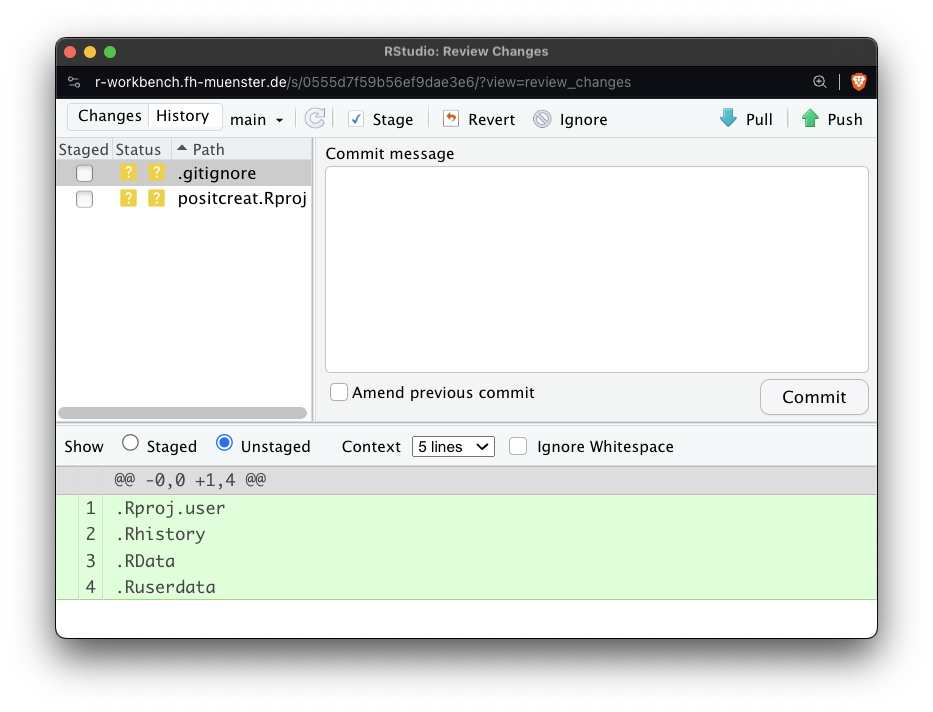Click the Brave shield icon in address bar

click(857, 82)
